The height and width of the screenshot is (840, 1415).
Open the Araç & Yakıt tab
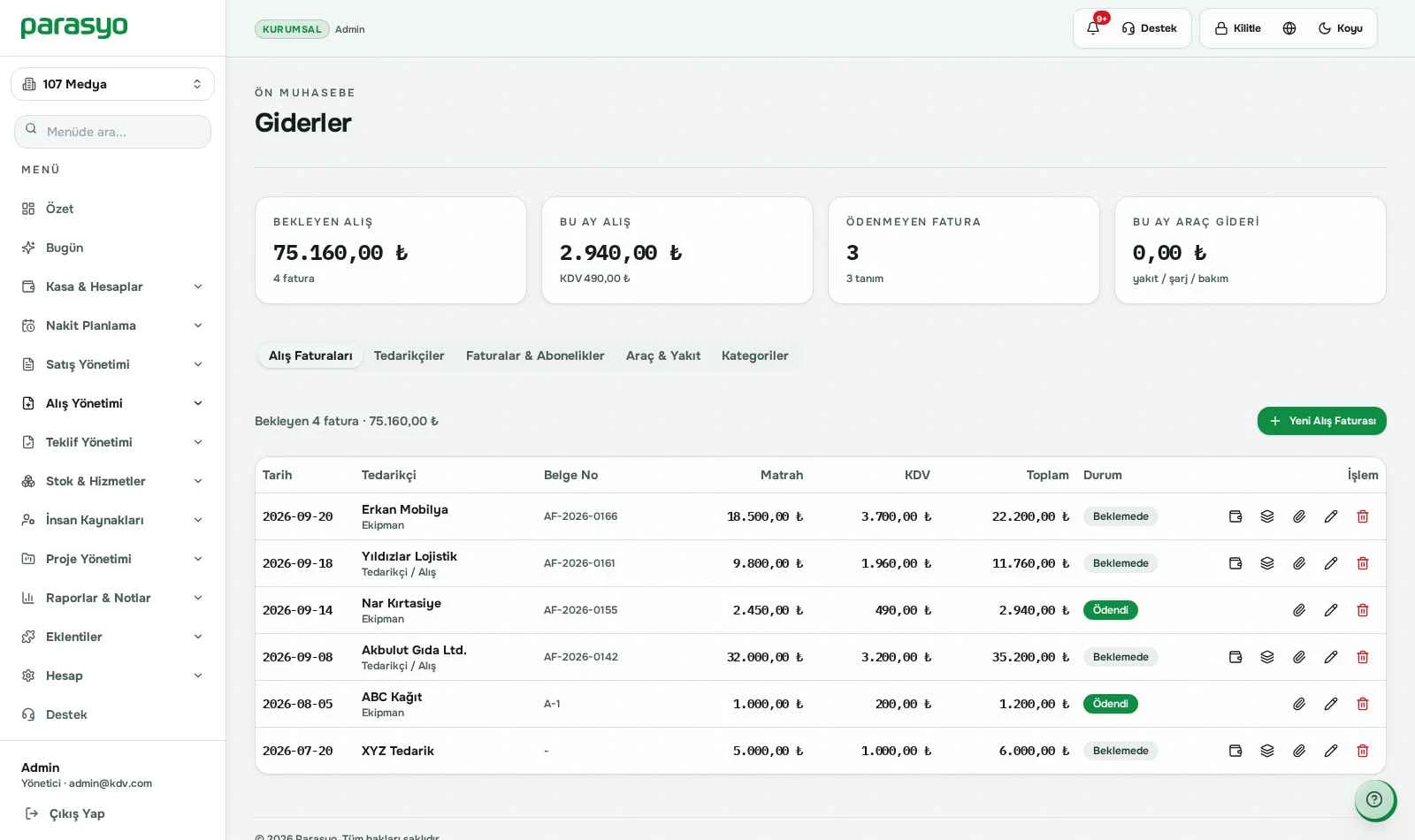click(663, 355)
